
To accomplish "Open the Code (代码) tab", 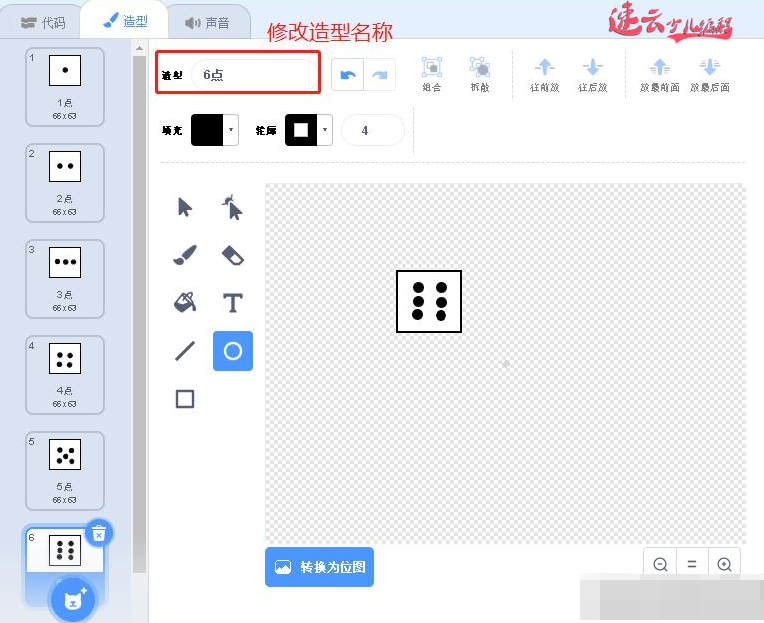I will pos(43,23).
